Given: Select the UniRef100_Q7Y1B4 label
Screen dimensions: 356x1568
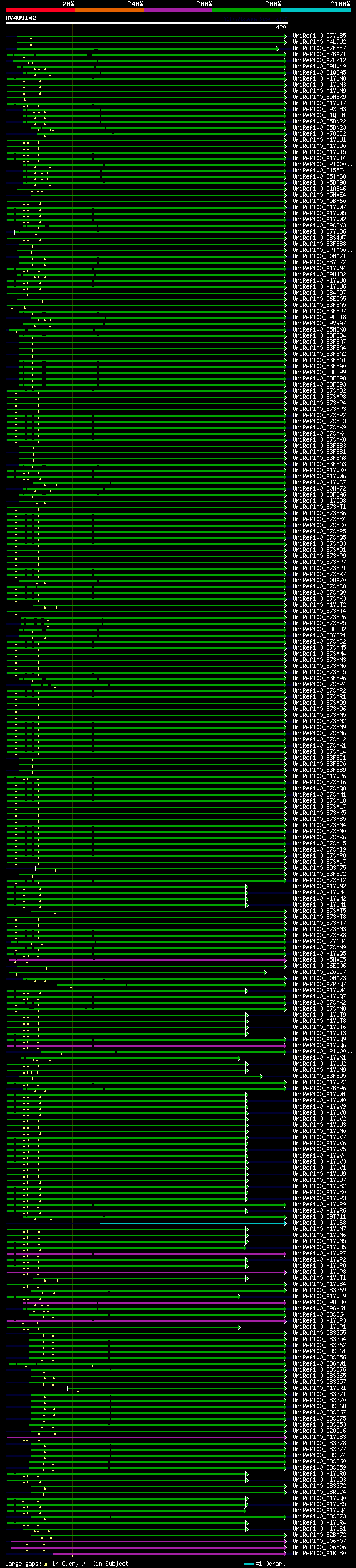Looking at the screenshot, I should (319, 941).
